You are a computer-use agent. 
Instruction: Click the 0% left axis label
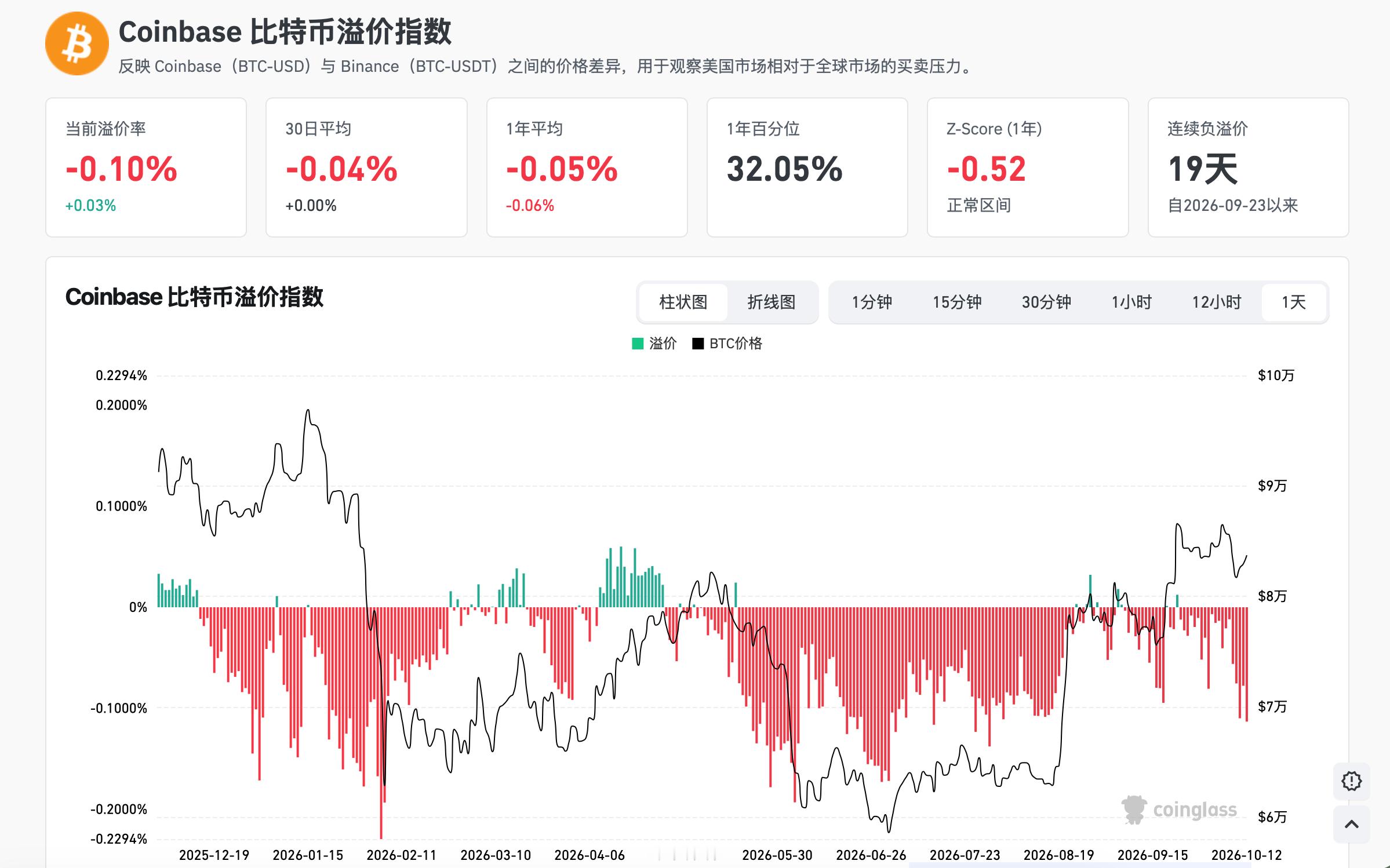(139, 607)
